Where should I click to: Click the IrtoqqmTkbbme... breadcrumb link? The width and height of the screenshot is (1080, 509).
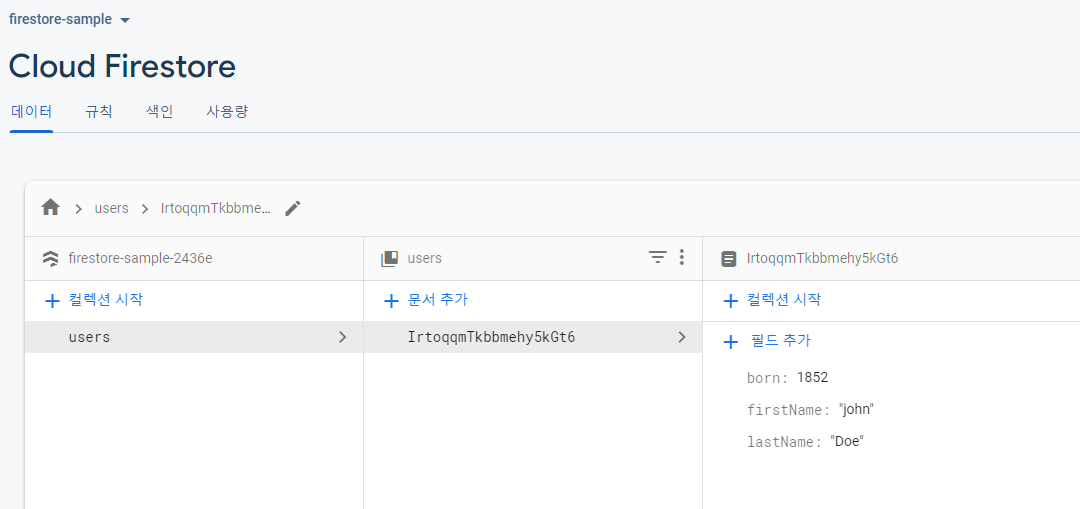pyautogui.click(x=216, y=208)
